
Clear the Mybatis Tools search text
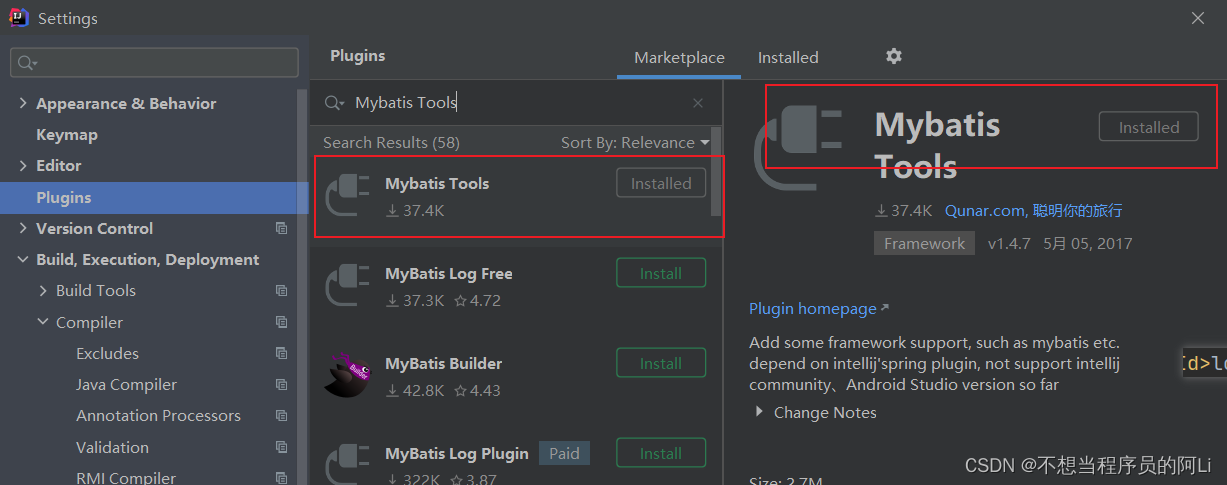click(x=698, y=103)
